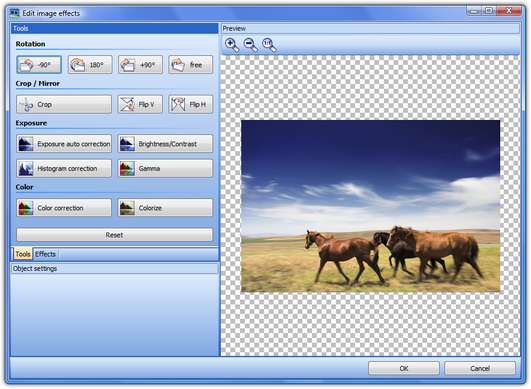Image resolution: width=531 pixels, height=389 pixels.
Task: Rotate the image by -90 degrees
Action: (39, 65)
